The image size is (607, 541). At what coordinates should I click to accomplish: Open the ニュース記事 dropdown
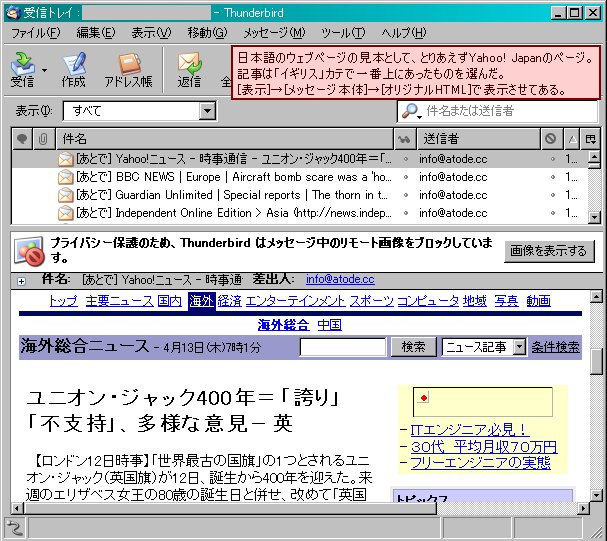[484, 347]
